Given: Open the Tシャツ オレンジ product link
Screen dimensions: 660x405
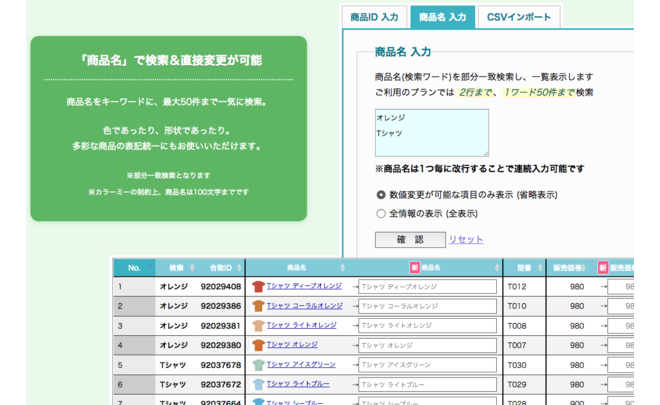Looking at the screenshot, I should pyautogui.click(x=292, y=344).
